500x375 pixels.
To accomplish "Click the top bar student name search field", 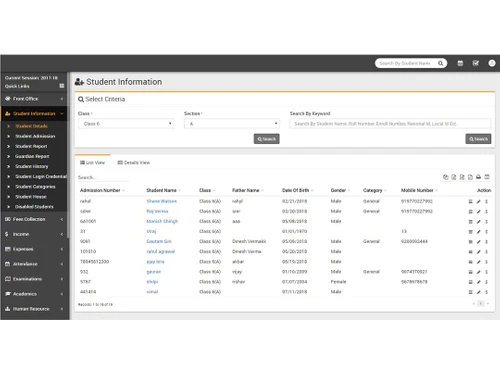I will (x=405, y=63).
